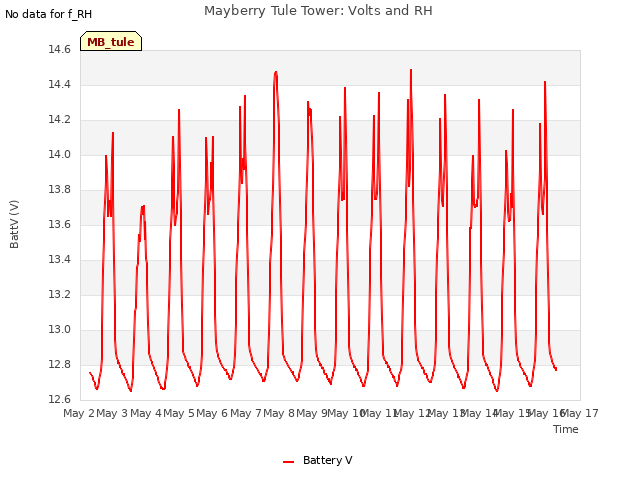
Task: Click the May 17 x-axis tick label
Action: [580, 413]
